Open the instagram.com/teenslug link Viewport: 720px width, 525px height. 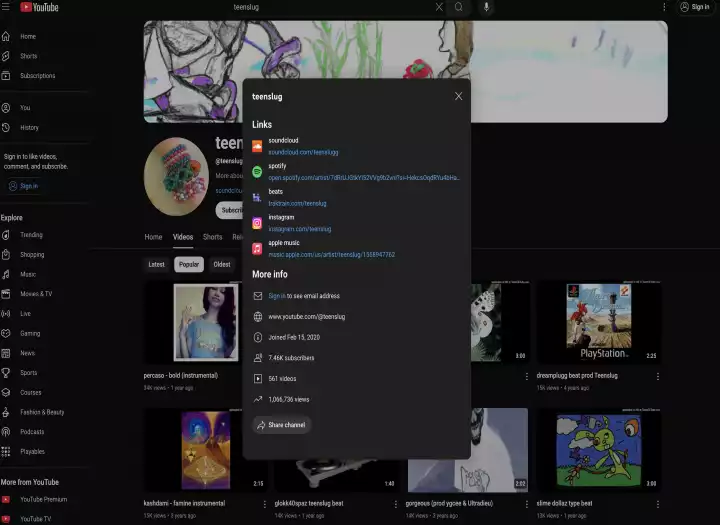coord(299,229)
